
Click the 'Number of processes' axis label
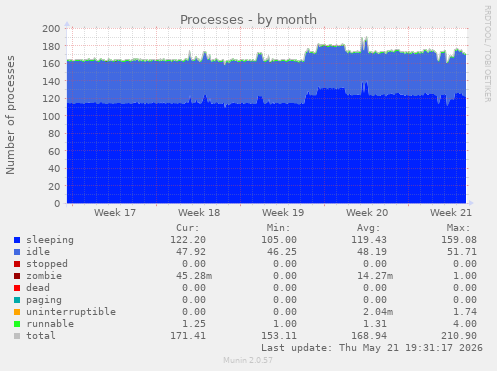pos(10,115)
